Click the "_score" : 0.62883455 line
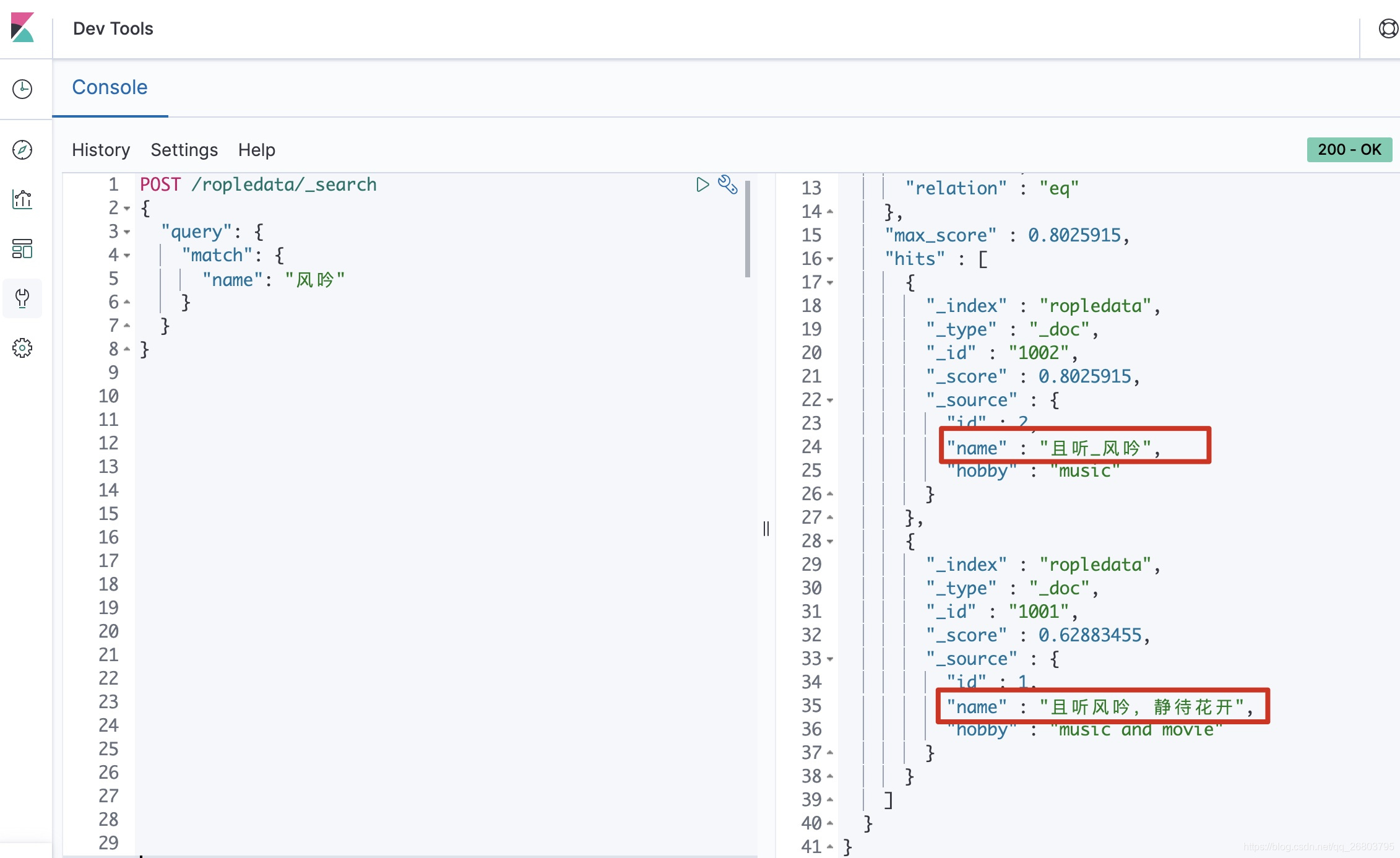Viewport: 1400px width, 858px height. tap(1038, 635)
